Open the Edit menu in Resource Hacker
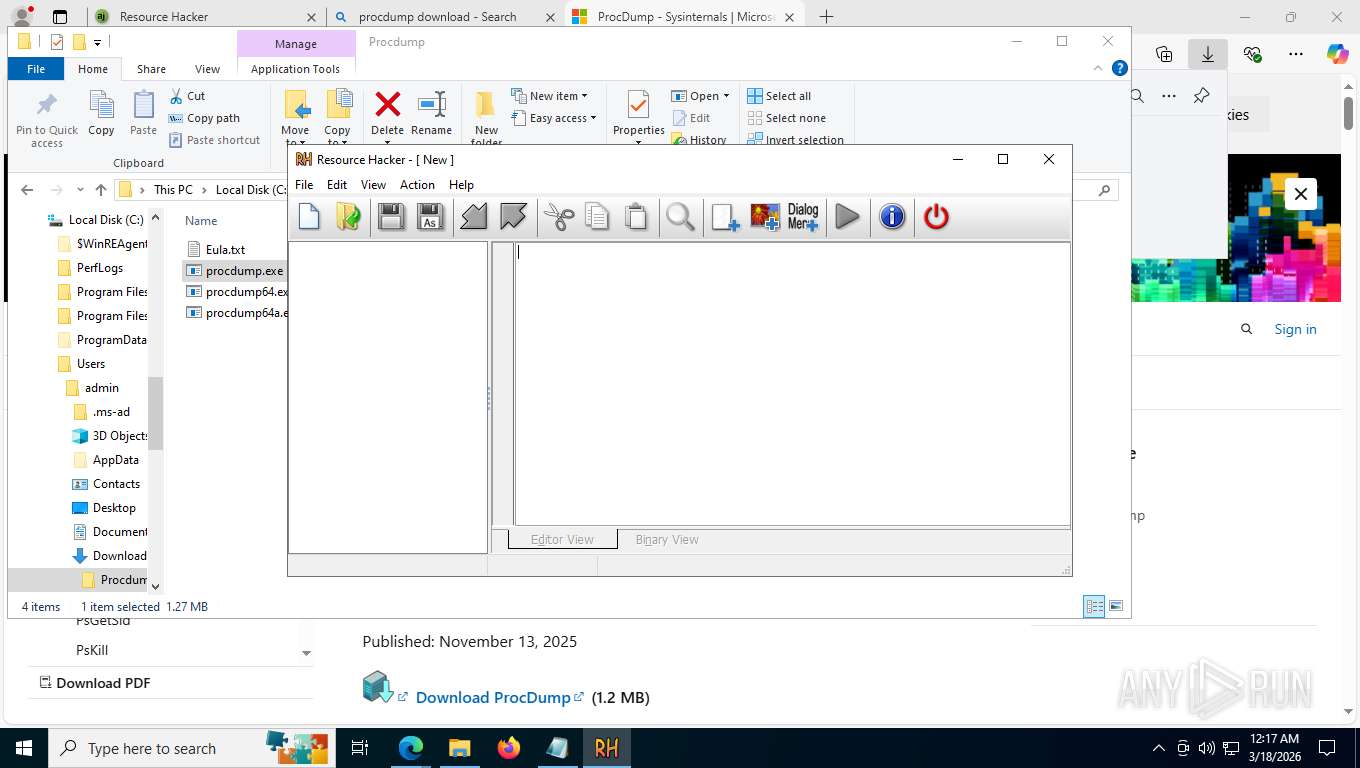Viewport: 1360px width, 768px height. (x=337, y=185)
